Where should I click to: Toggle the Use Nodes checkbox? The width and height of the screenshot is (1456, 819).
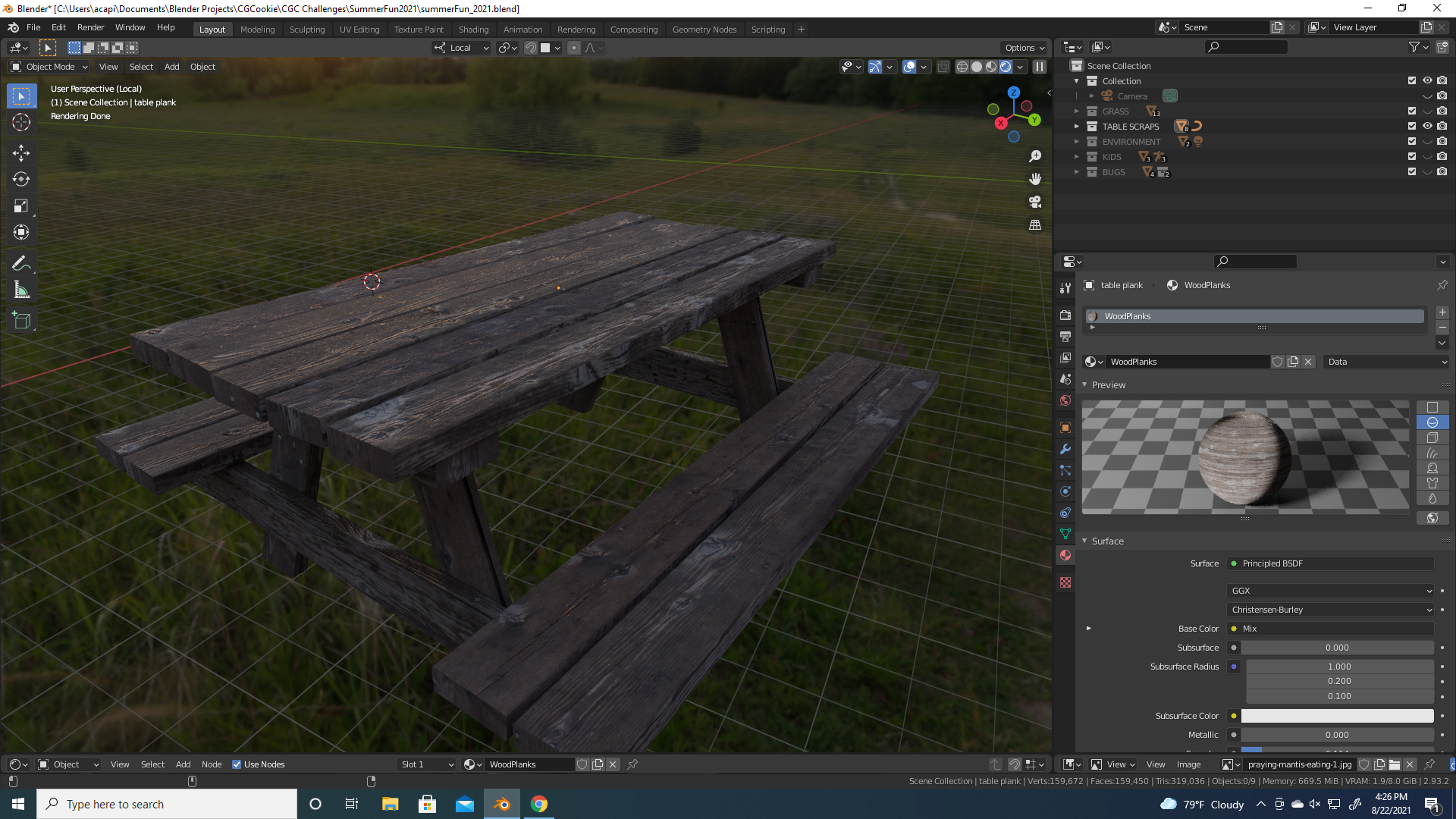click(x=237, y=764)
